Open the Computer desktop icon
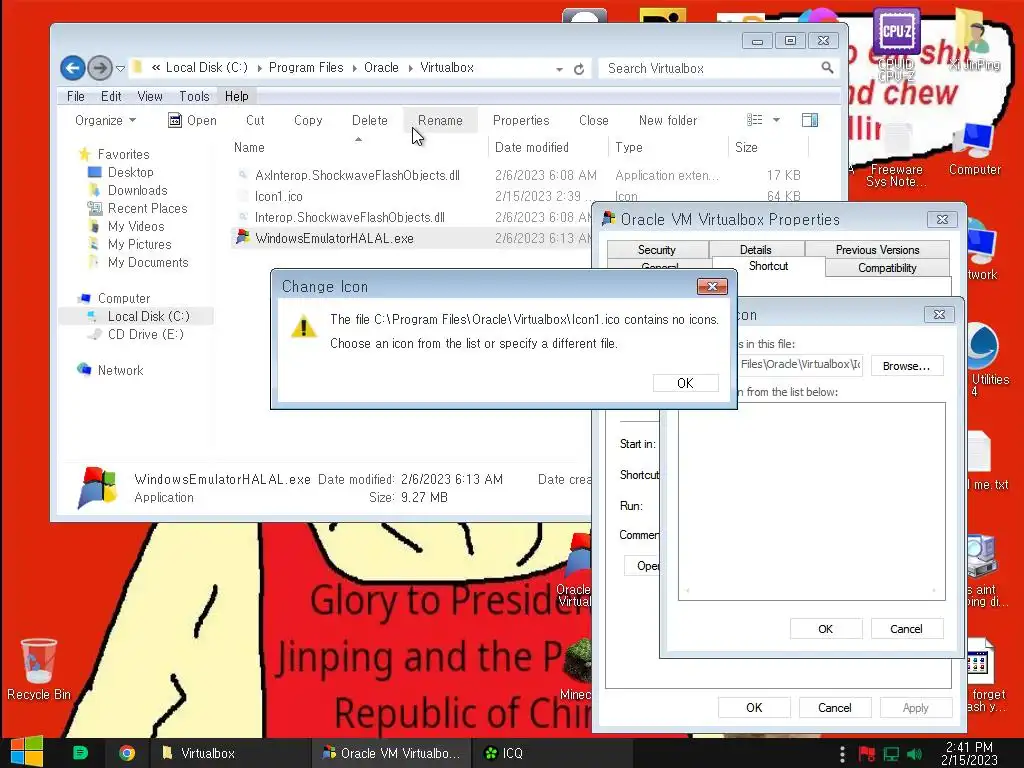The width and height of the screenshot is (1024, 768). [974, 149]
